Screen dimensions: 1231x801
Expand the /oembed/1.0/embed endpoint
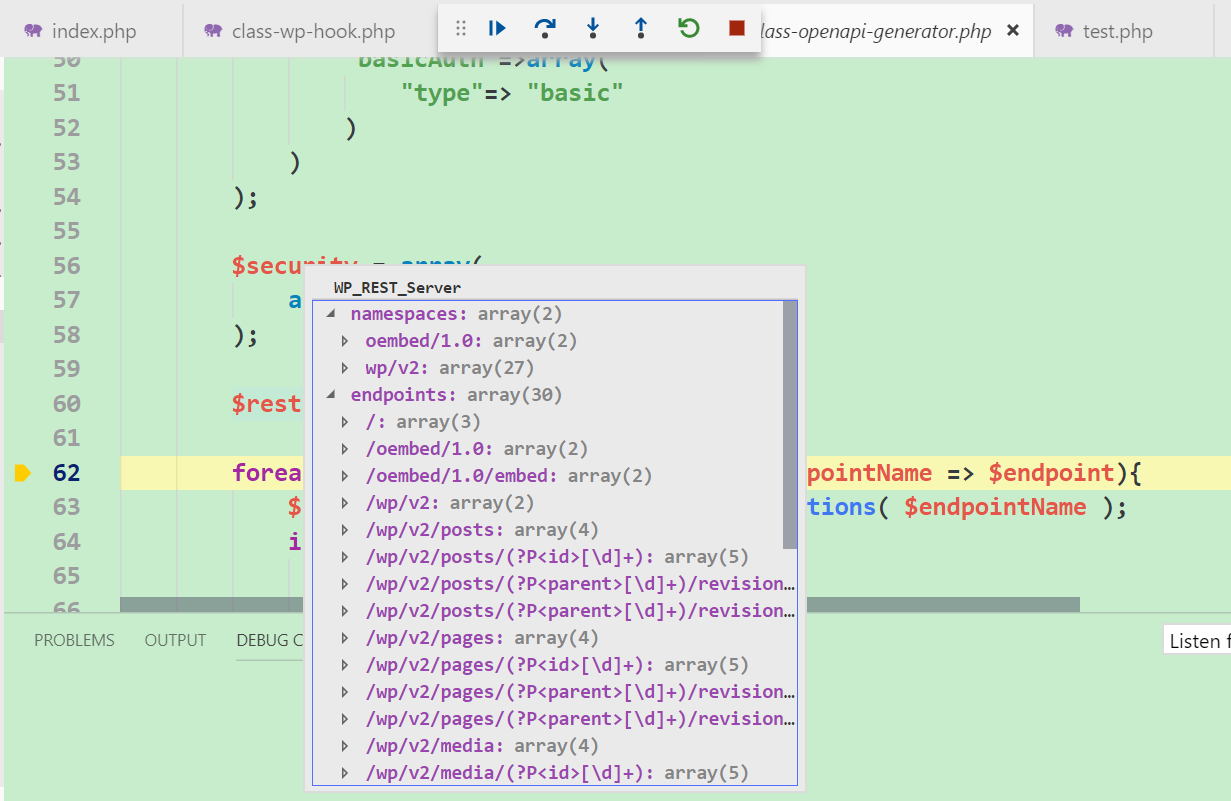346,476
